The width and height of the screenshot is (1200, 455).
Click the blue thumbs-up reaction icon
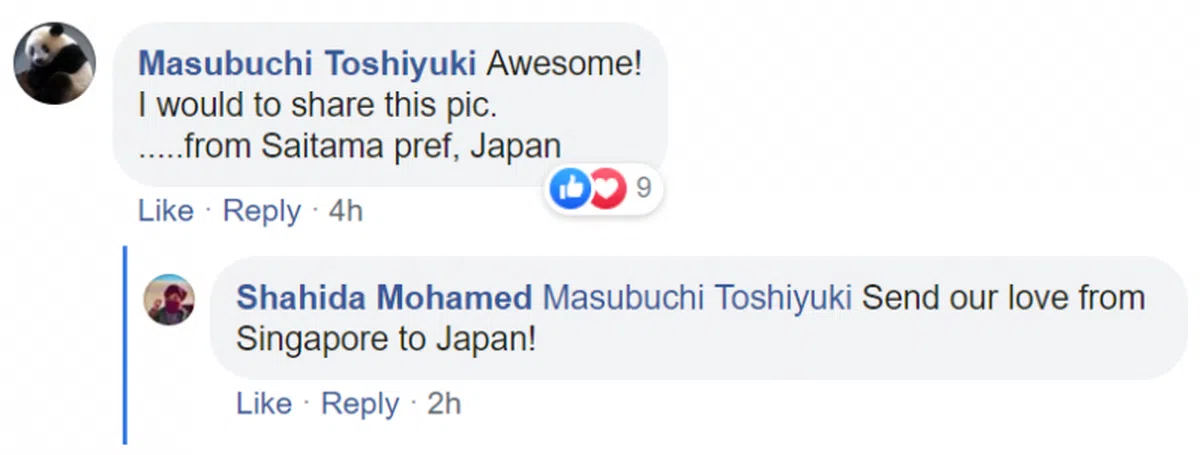pyautogui.click(x=570, y=188)
